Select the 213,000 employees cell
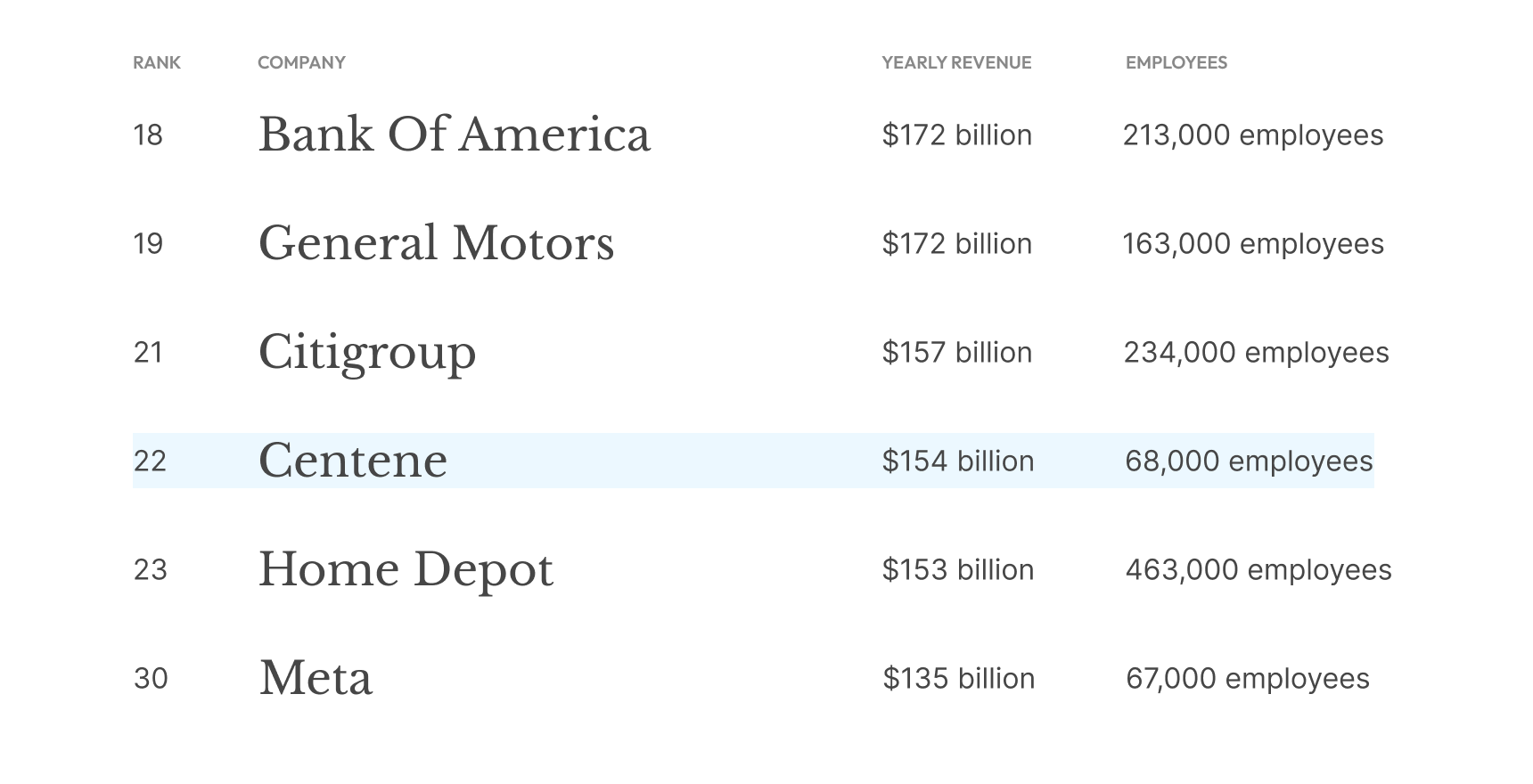Image resolution: width=1533 pixels, height=784 pixels. tap(1253, 135)
